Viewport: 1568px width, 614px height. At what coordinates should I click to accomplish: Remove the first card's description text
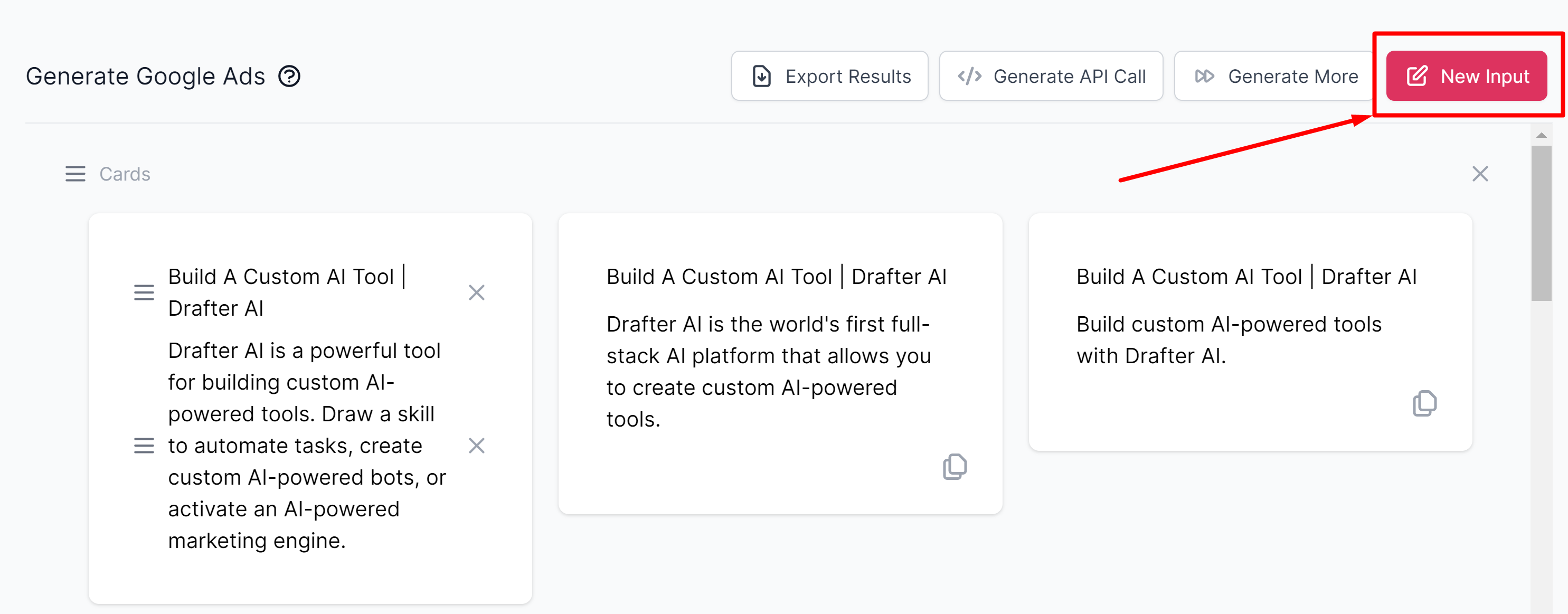(x=476, y=446)
